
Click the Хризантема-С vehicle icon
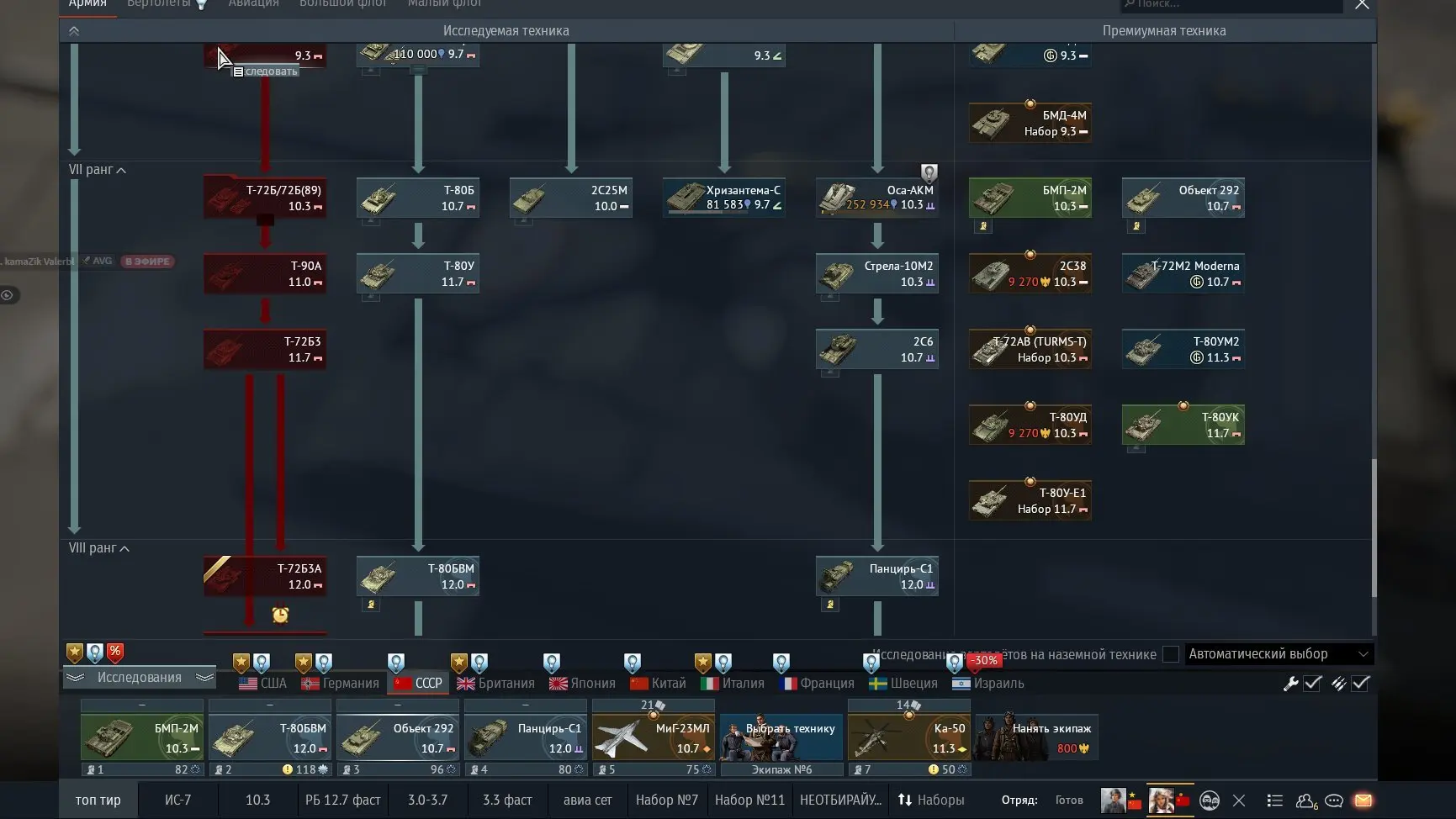click(685, 198)
